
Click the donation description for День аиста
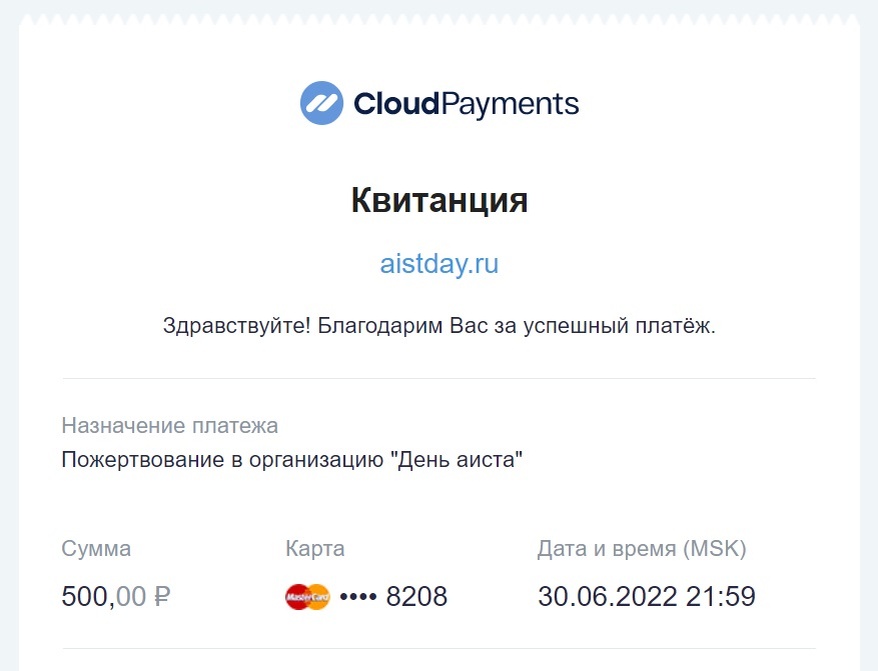(292, 460)
